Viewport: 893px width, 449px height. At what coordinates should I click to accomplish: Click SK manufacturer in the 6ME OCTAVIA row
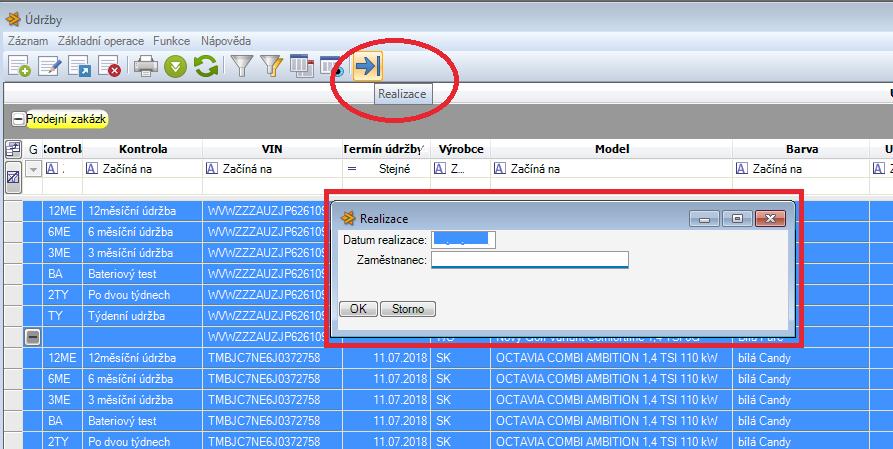pos(461,379)
